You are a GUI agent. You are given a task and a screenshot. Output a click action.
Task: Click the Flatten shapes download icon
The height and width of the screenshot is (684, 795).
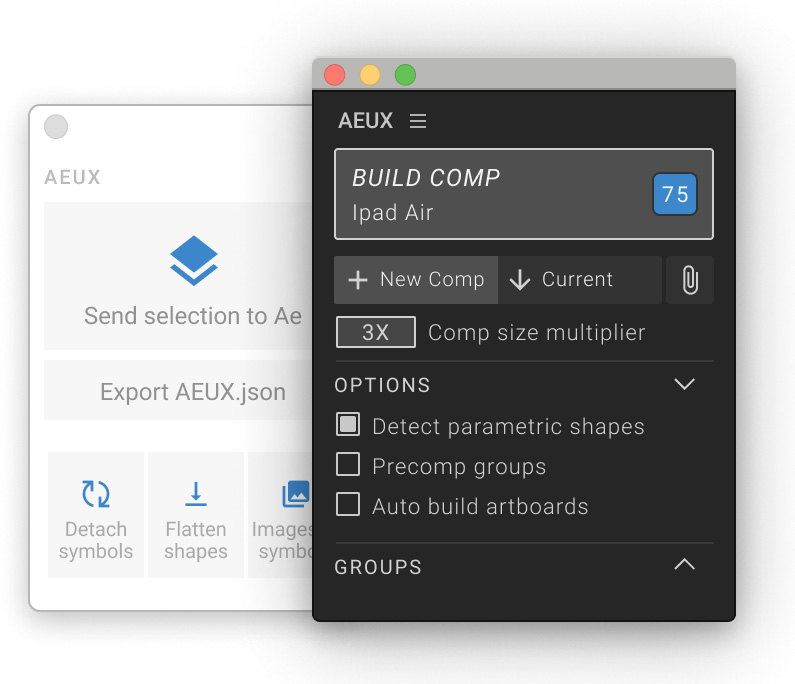196,494
